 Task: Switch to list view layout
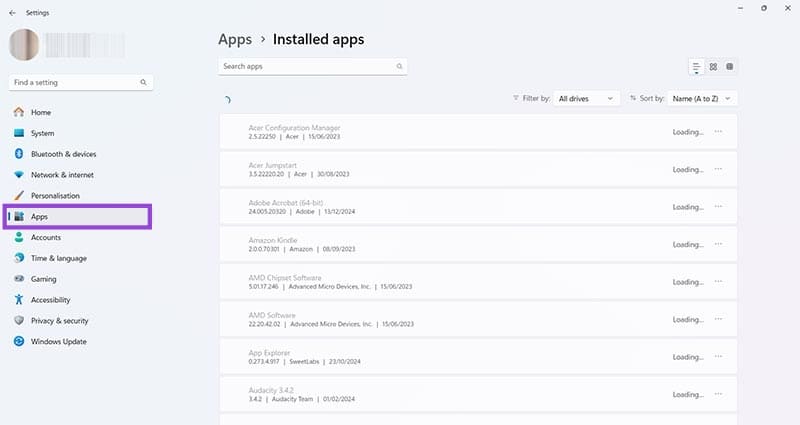coord(696,67)
